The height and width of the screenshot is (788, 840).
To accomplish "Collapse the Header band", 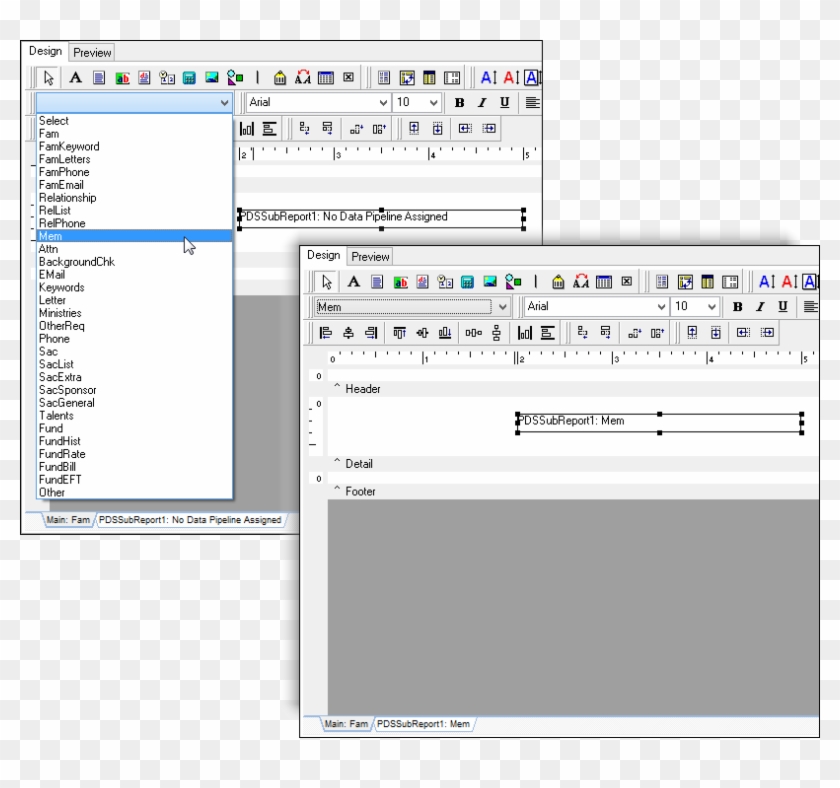I will 337,386.
